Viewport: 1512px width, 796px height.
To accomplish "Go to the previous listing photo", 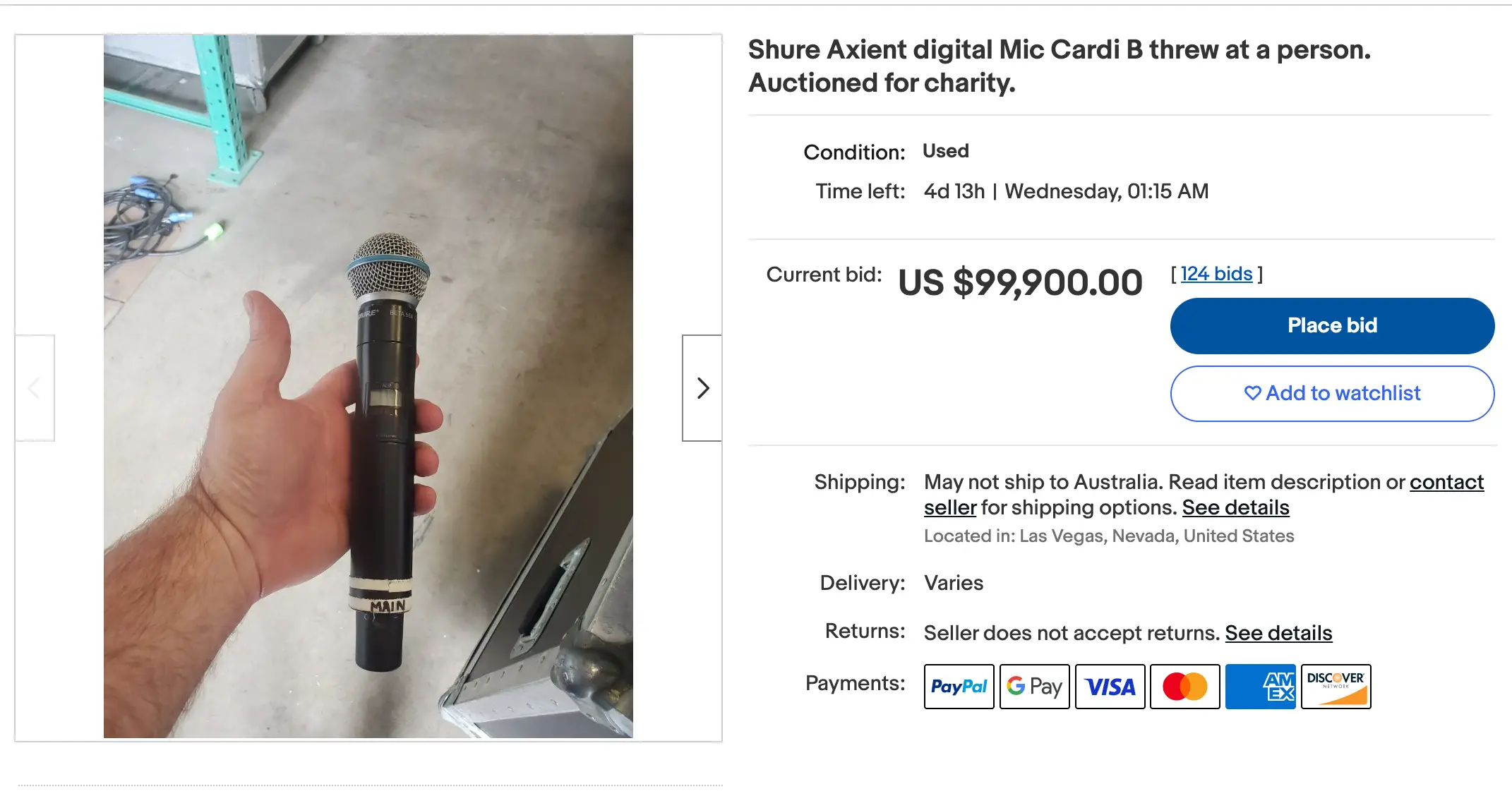I will (35, 388).
